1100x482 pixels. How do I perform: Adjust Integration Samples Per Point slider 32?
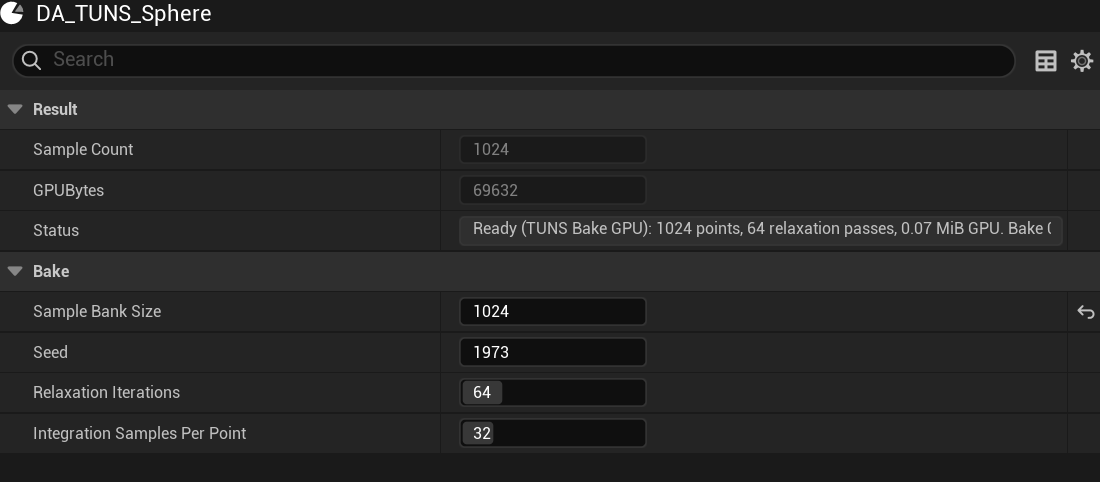click(x=553, y=433)
